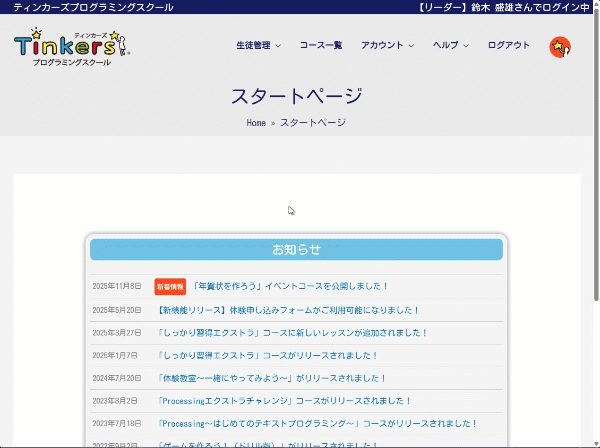Open the January 2025 しっかり習得エクストラ release notice

tap(268, 355)
